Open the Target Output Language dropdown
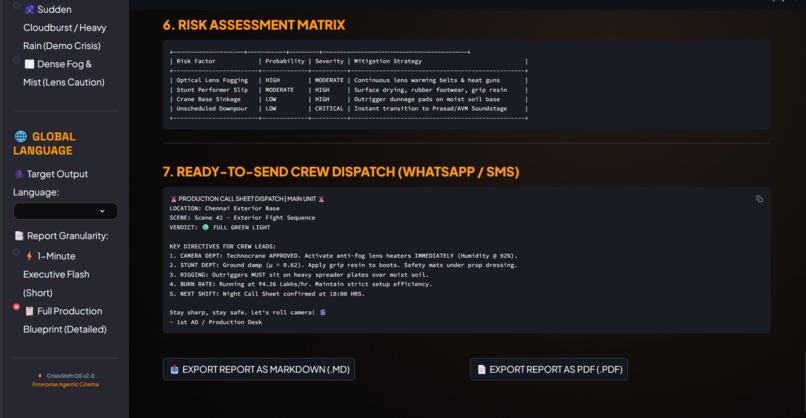Viewport: 806px width, 418px height. point(65,211)
